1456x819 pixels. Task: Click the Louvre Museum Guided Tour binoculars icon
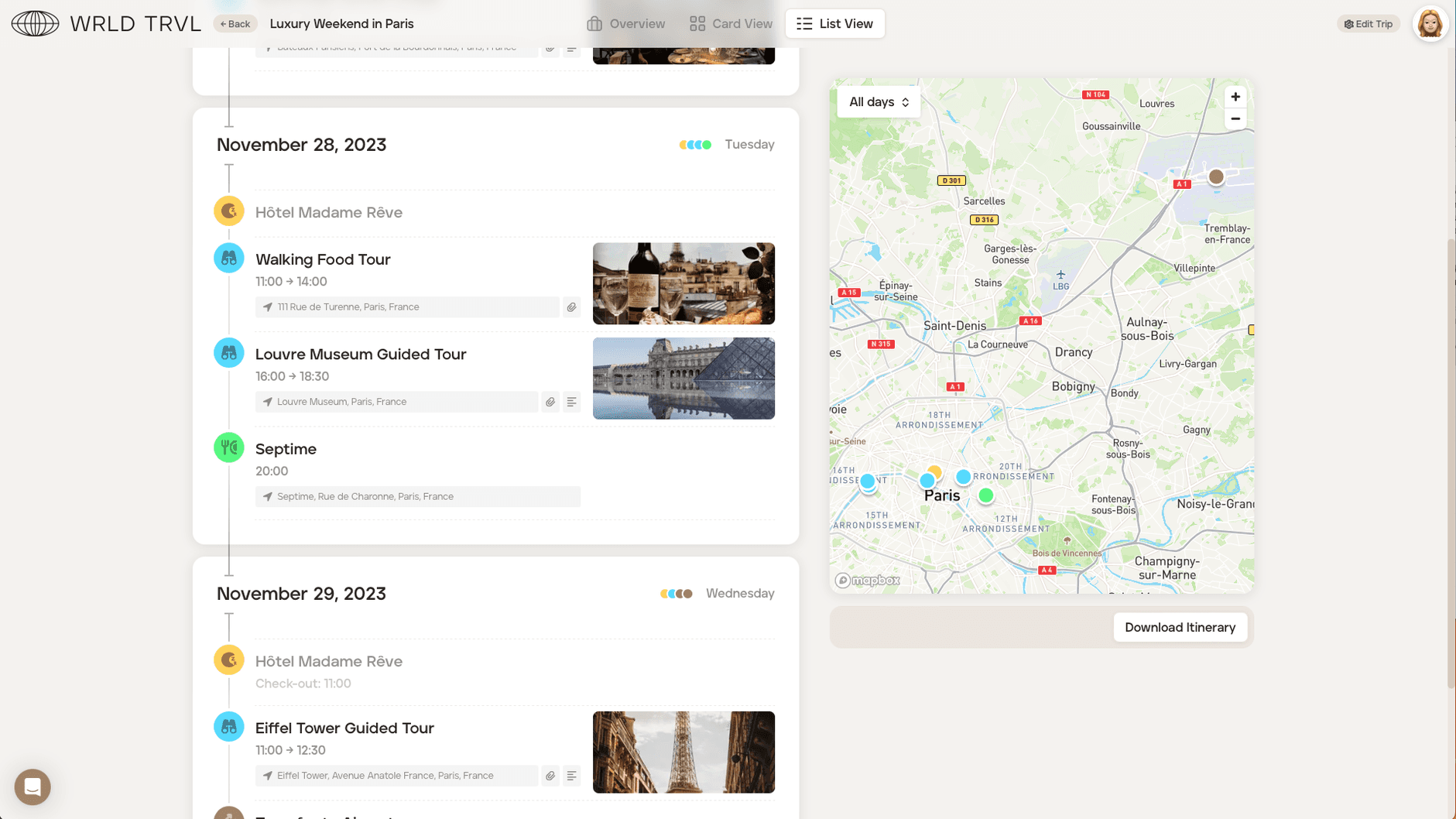229,352
